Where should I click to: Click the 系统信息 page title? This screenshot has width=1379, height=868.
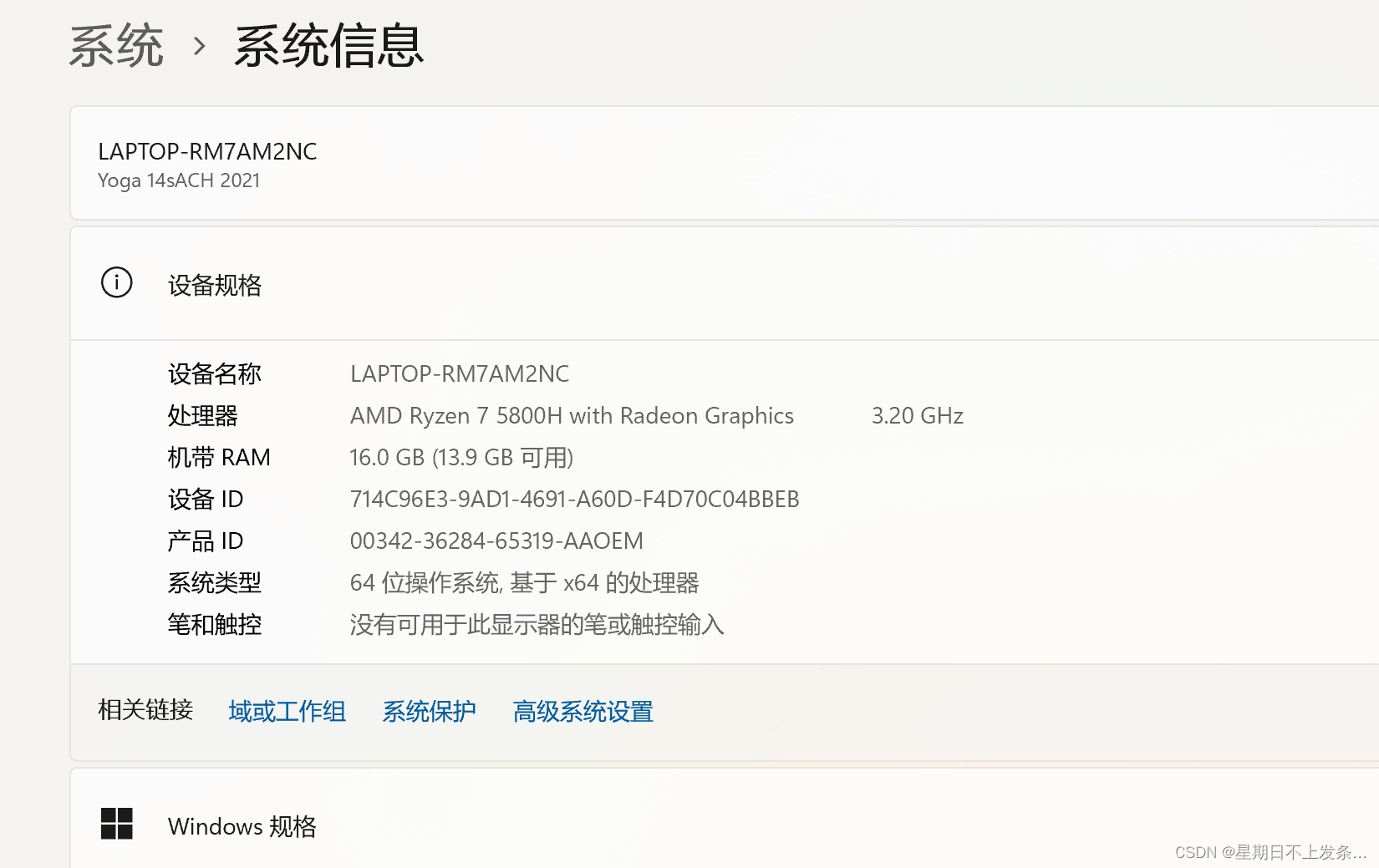(x=329, y=46)
